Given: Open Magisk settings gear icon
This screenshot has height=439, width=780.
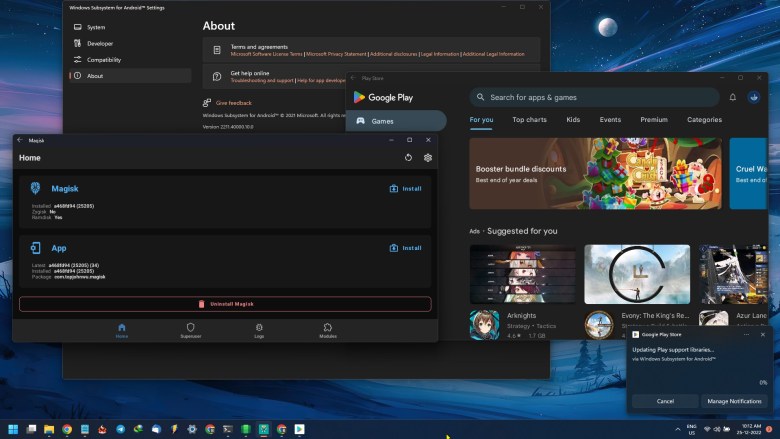Looking at the screenshot, I should point(427,158).
